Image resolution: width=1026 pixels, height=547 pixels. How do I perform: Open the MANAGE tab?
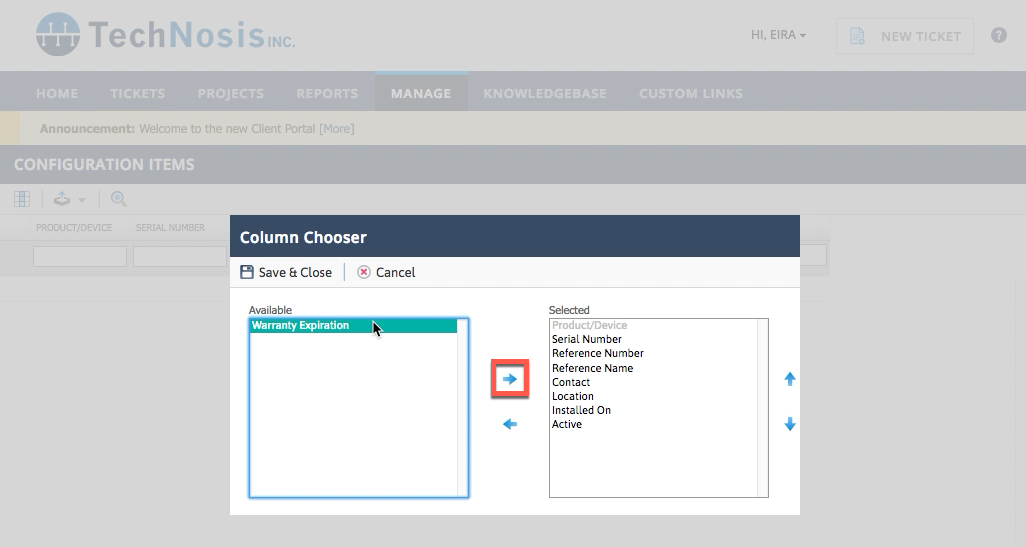pyautogui.click(x=421, y=93)
